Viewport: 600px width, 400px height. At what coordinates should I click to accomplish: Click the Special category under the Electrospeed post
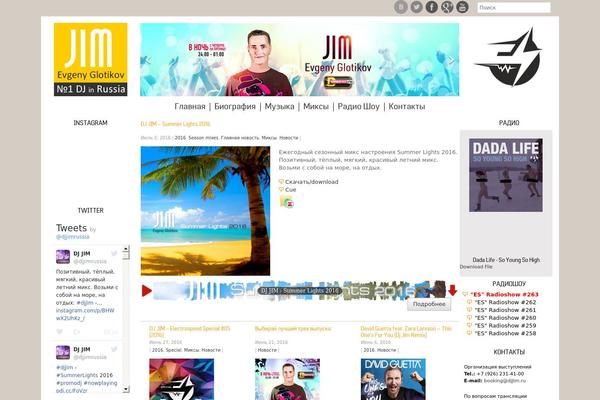point(174,350)
